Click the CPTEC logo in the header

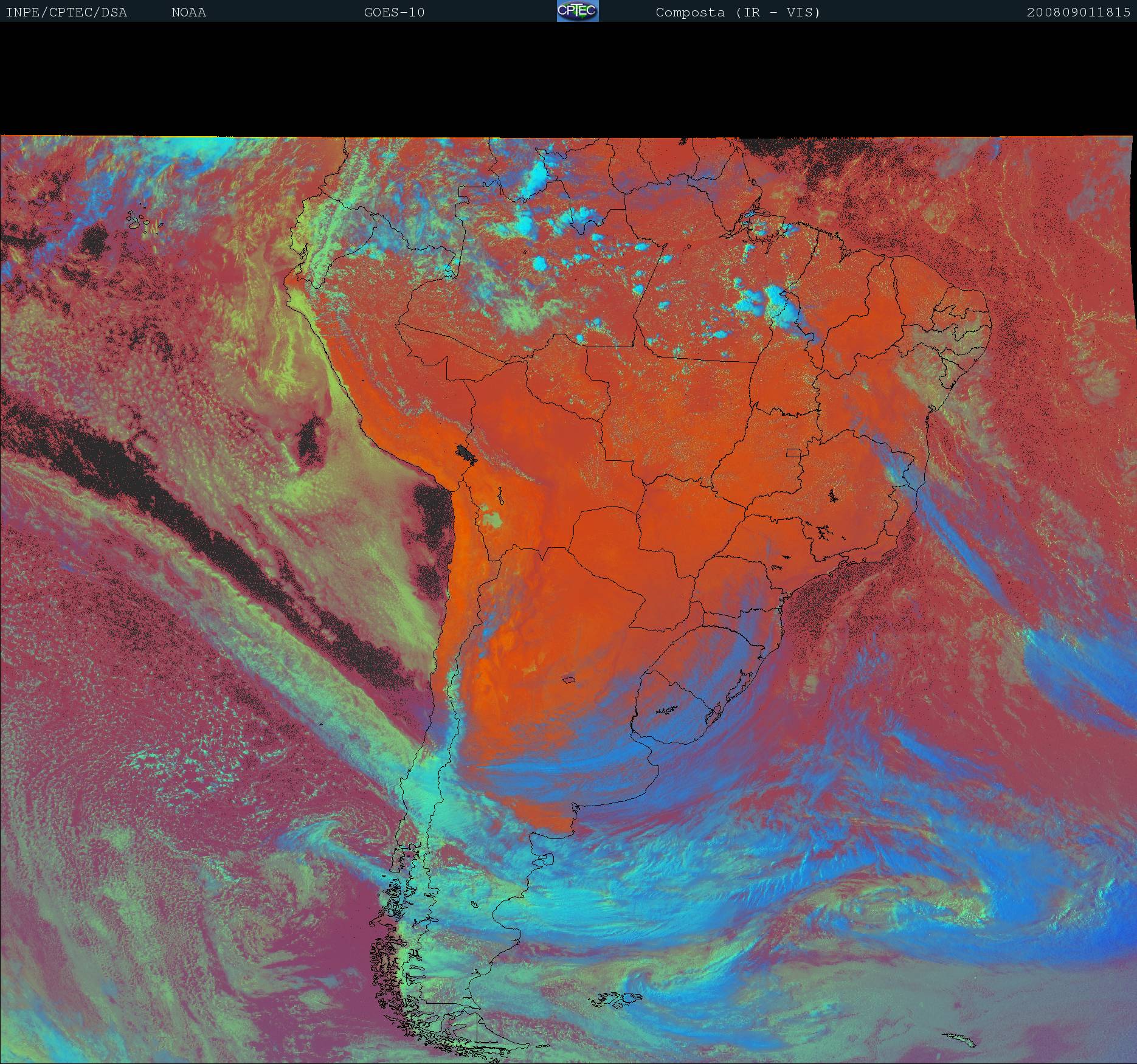pos(578,11)
